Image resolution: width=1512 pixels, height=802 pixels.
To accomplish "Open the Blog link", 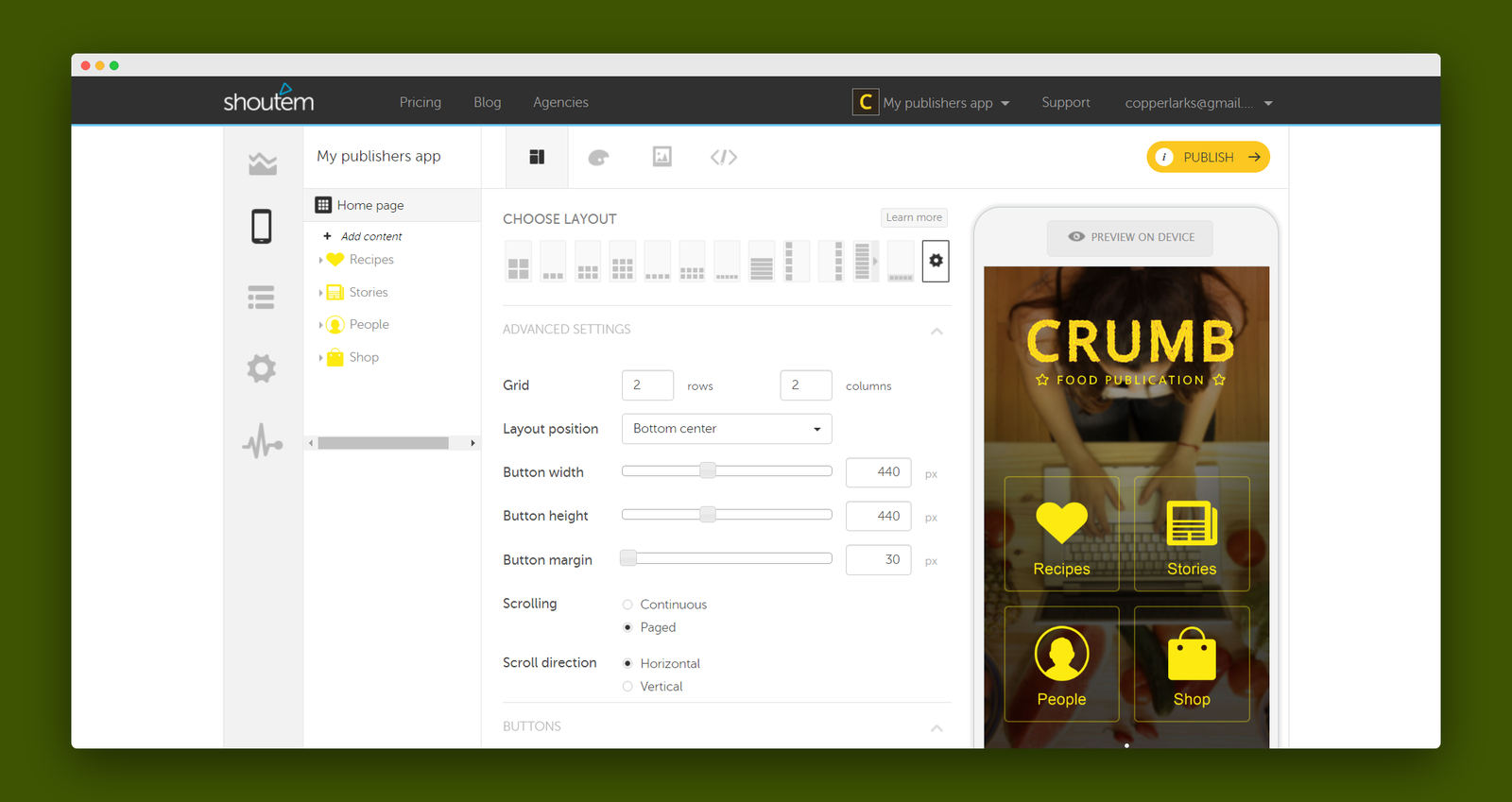I will (488, 102).
